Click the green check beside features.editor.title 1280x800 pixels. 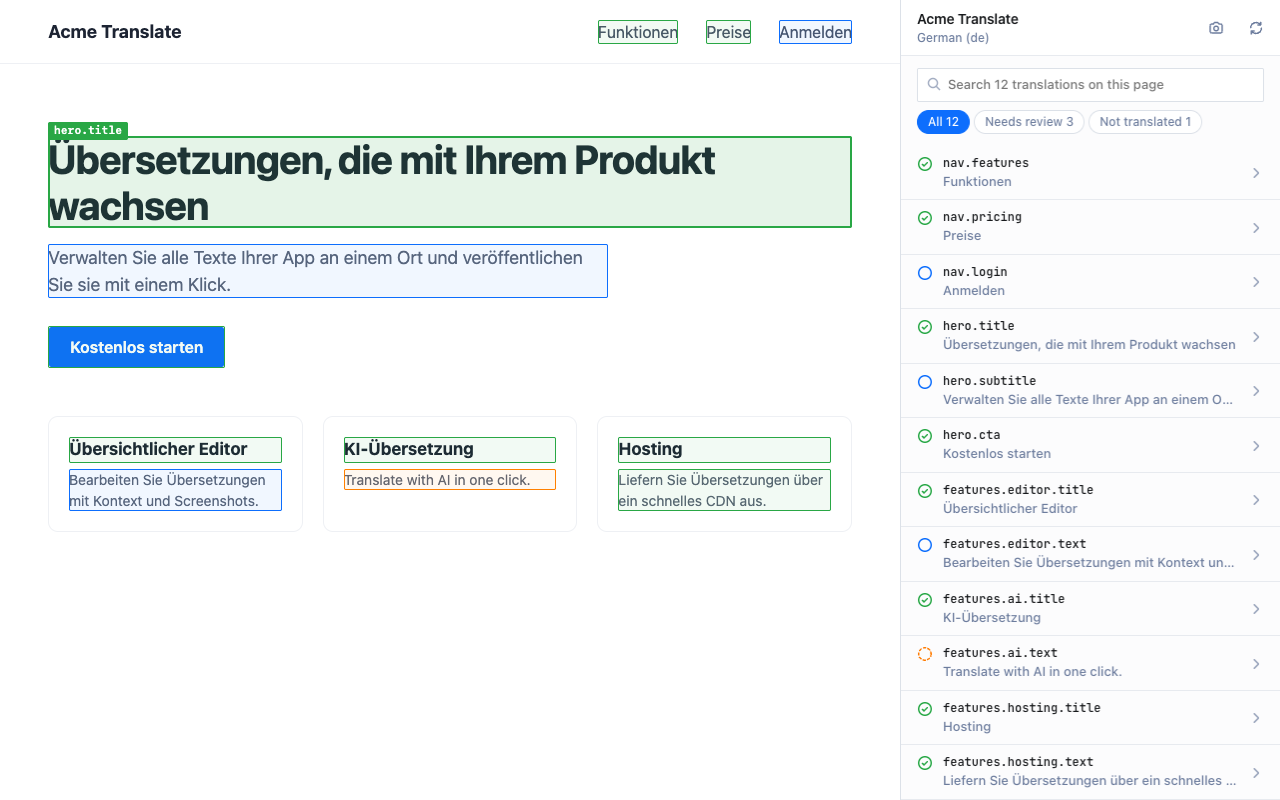pos(925,490)
